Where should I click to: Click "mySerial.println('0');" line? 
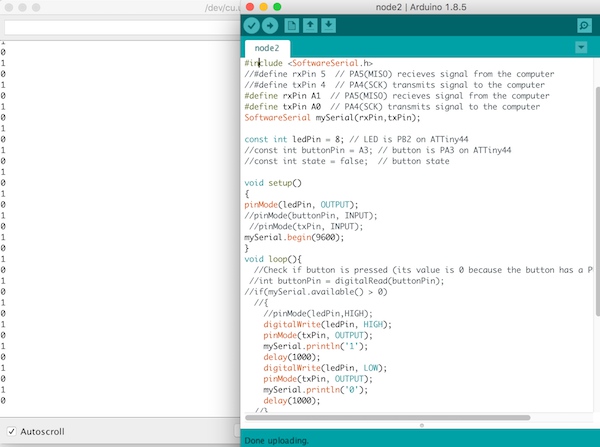pos(315,390)
